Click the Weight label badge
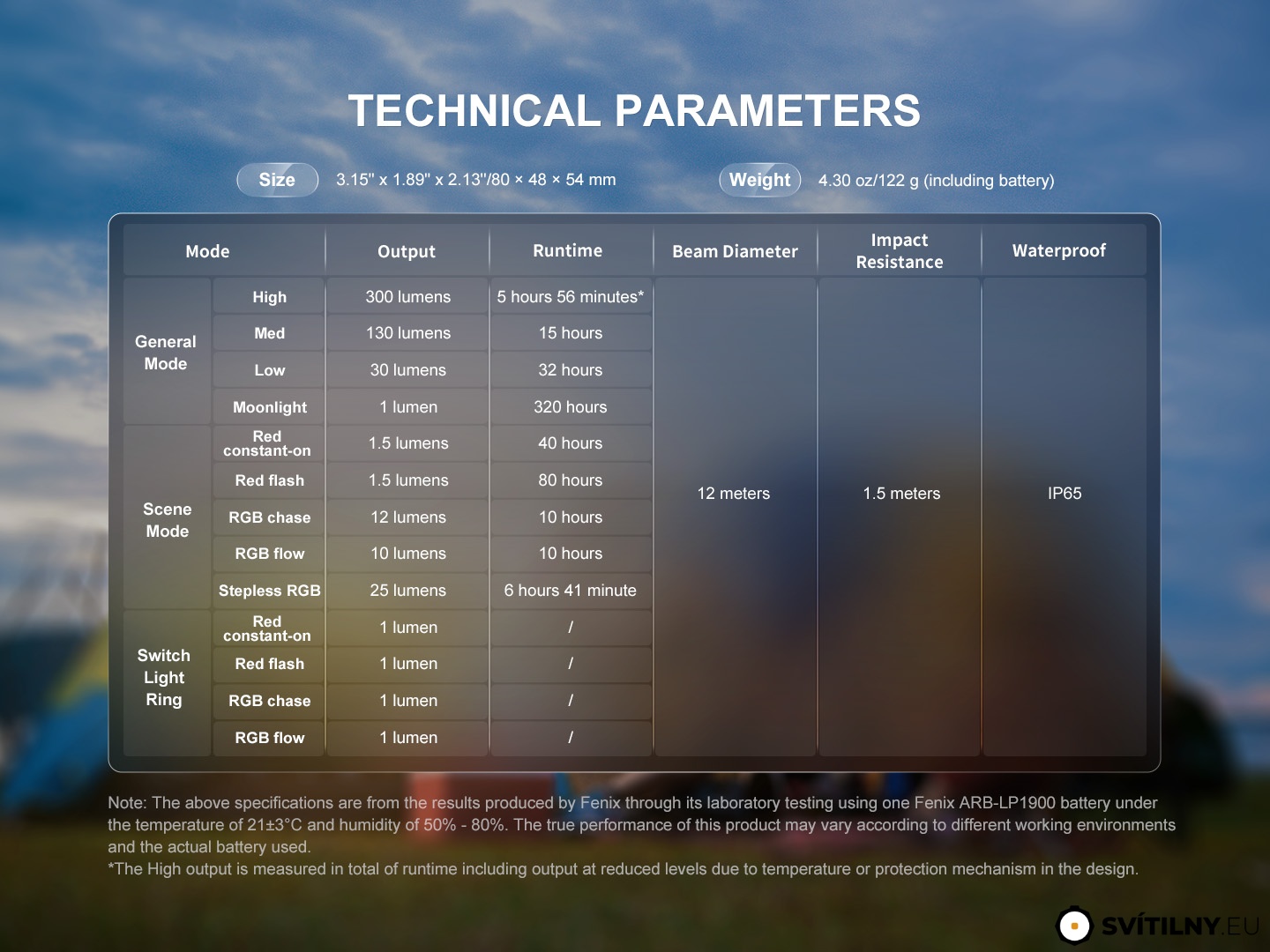 pos(759,180)
